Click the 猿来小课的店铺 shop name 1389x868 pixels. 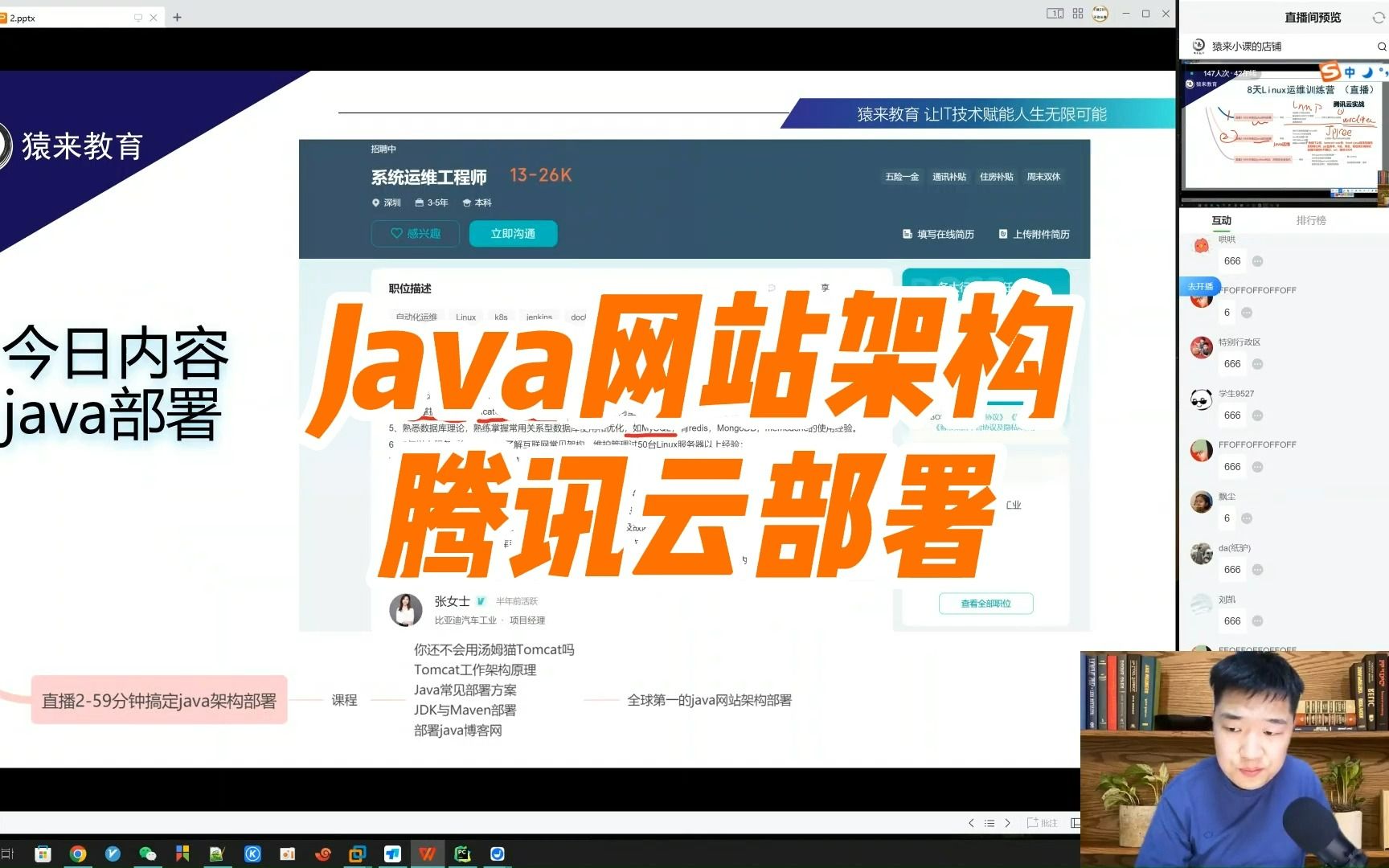[x=1247, y=47]
